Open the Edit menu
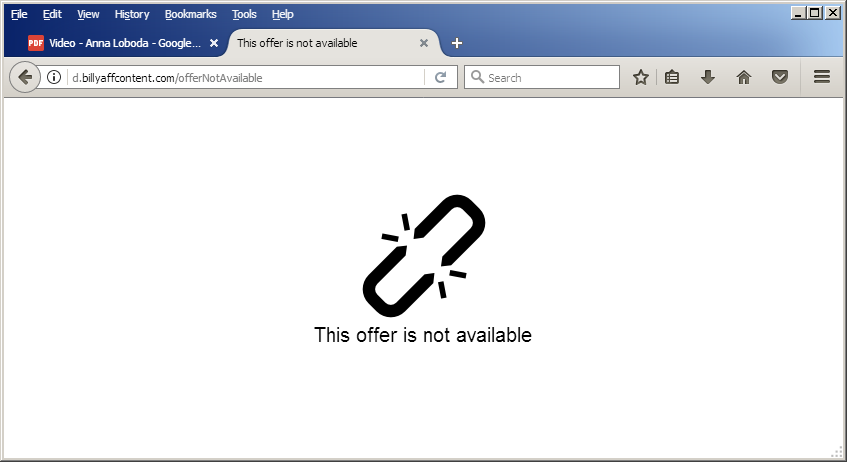This screenshot has width=847, height=462. (52, 14)
